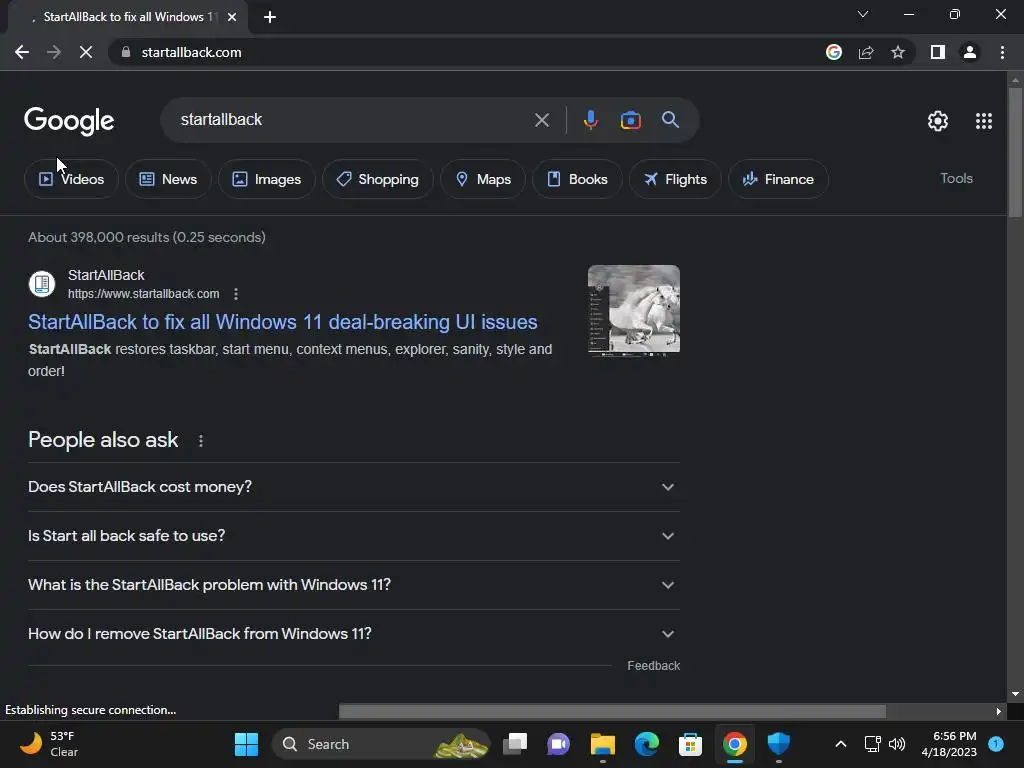Open Task View on taskbar

(515, 744)
